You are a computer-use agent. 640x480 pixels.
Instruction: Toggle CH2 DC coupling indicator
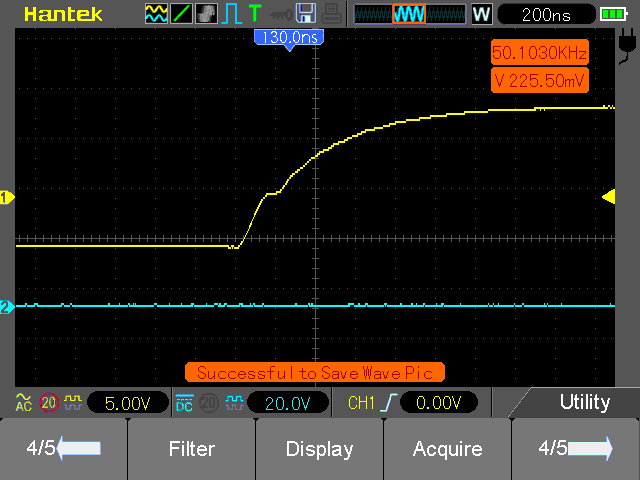[184, 403]
